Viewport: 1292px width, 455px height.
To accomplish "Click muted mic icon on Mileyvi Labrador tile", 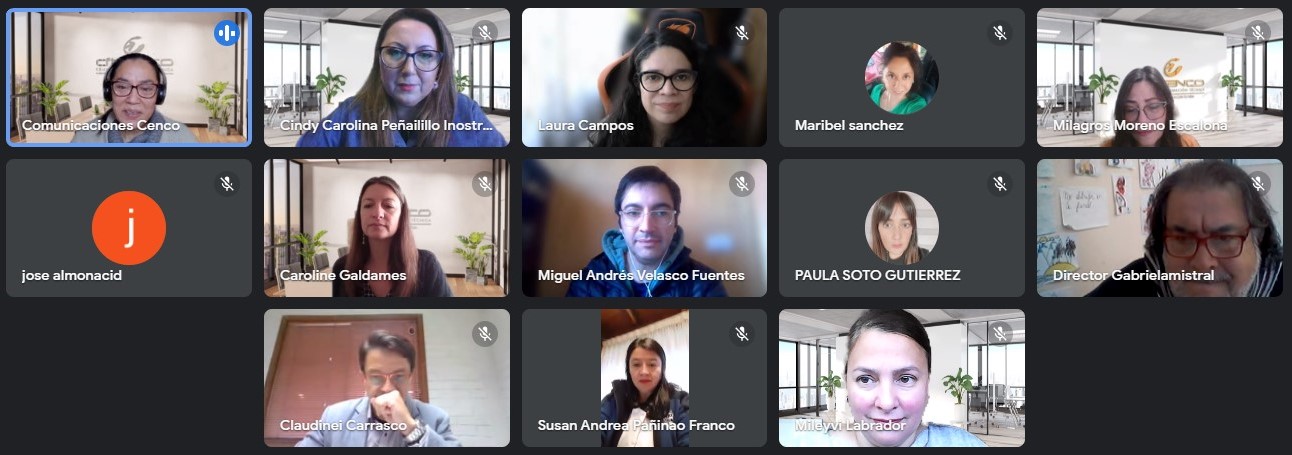I will click(x=1000, y=334).
